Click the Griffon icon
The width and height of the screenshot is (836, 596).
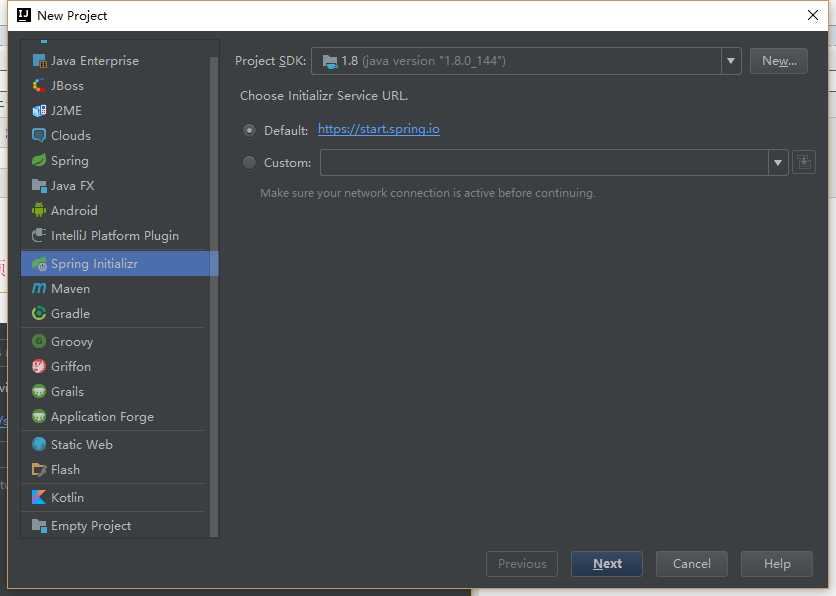(39, 366)
